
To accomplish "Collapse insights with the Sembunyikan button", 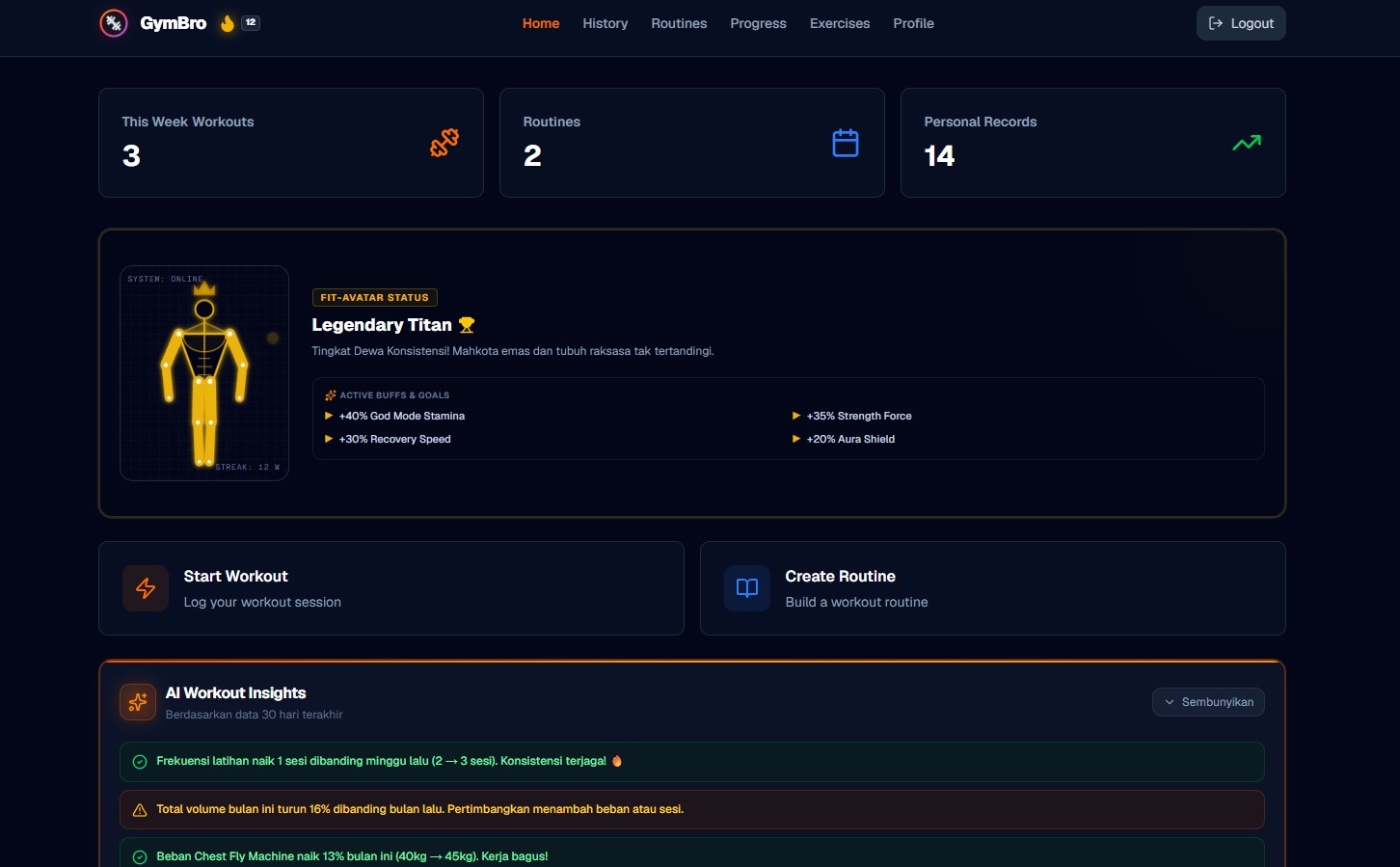I will click(1208, 702).
